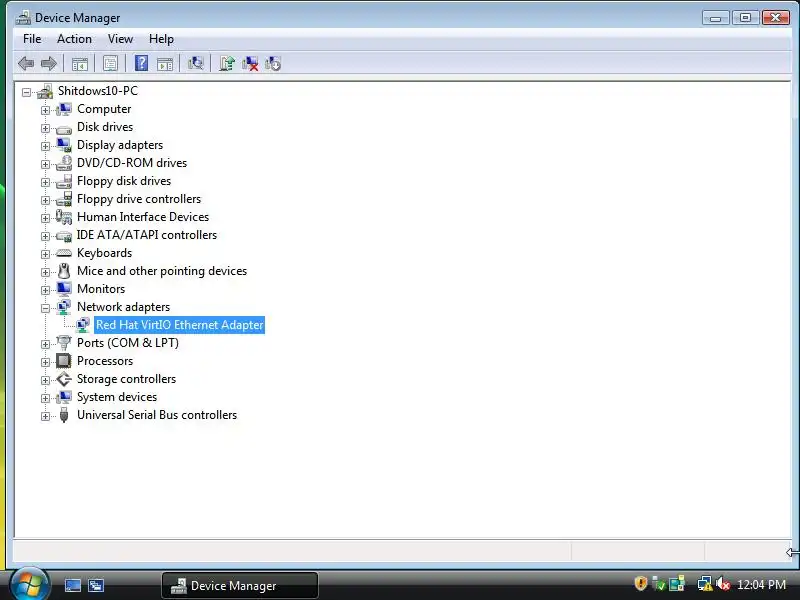
Task: Select the Processors label
Action: click(x=105, y=361)
